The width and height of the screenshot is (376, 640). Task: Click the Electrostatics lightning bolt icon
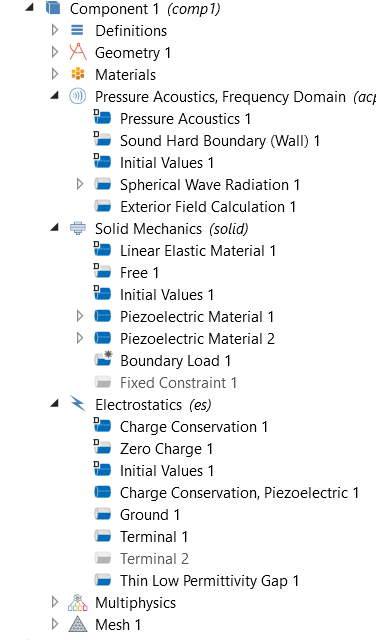pos(78,404)
